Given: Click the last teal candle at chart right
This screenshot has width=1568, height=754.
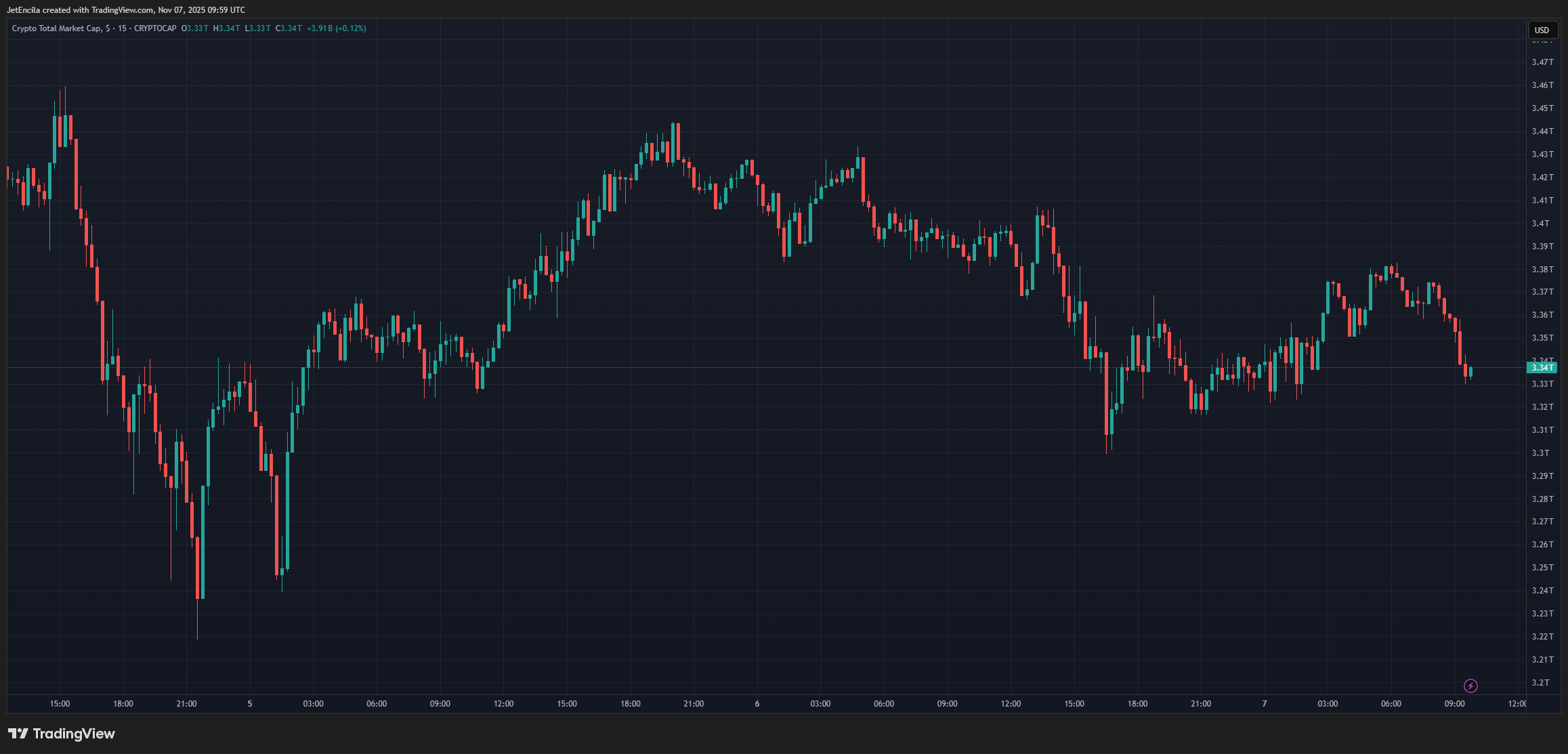Looking at the screenshot, I should [1470, 372].
